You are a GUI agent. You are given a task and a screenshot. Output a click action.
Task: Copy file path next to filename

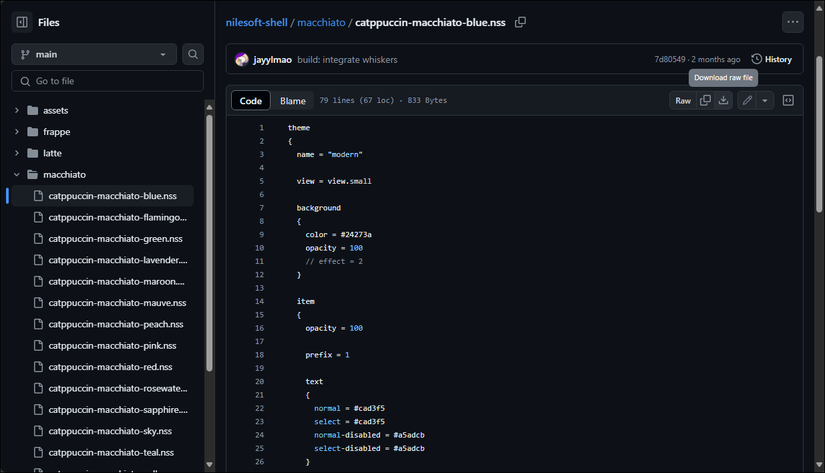(x=520, y=22)
